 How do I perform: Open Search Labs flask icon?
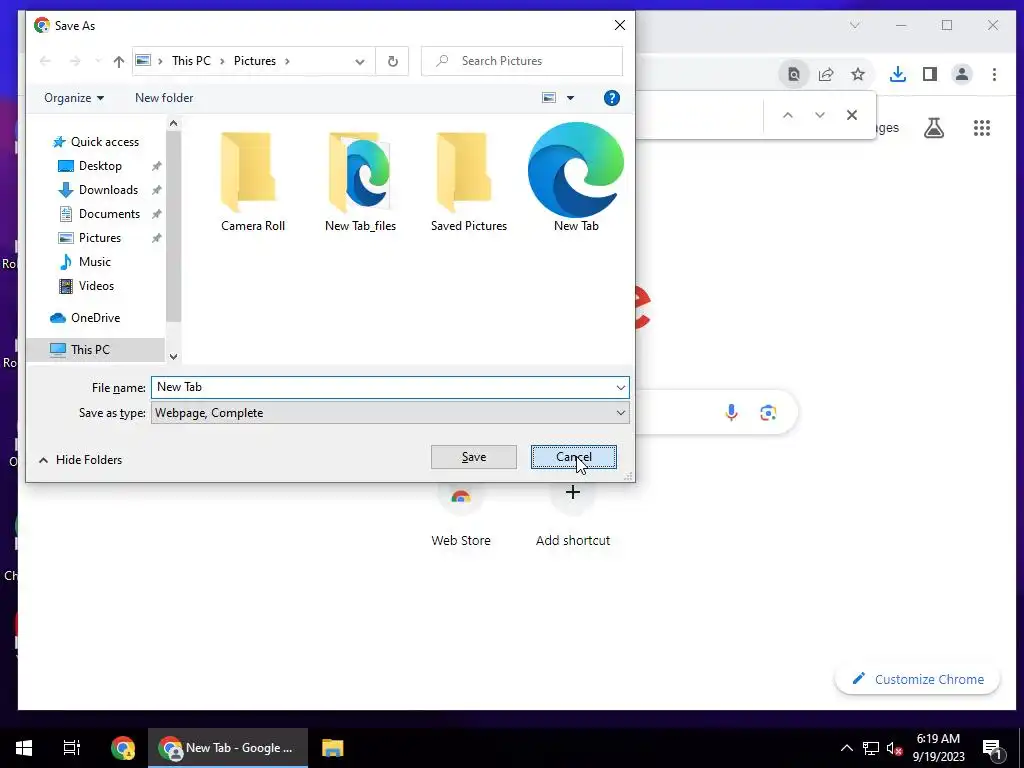(x=934, y=128)
